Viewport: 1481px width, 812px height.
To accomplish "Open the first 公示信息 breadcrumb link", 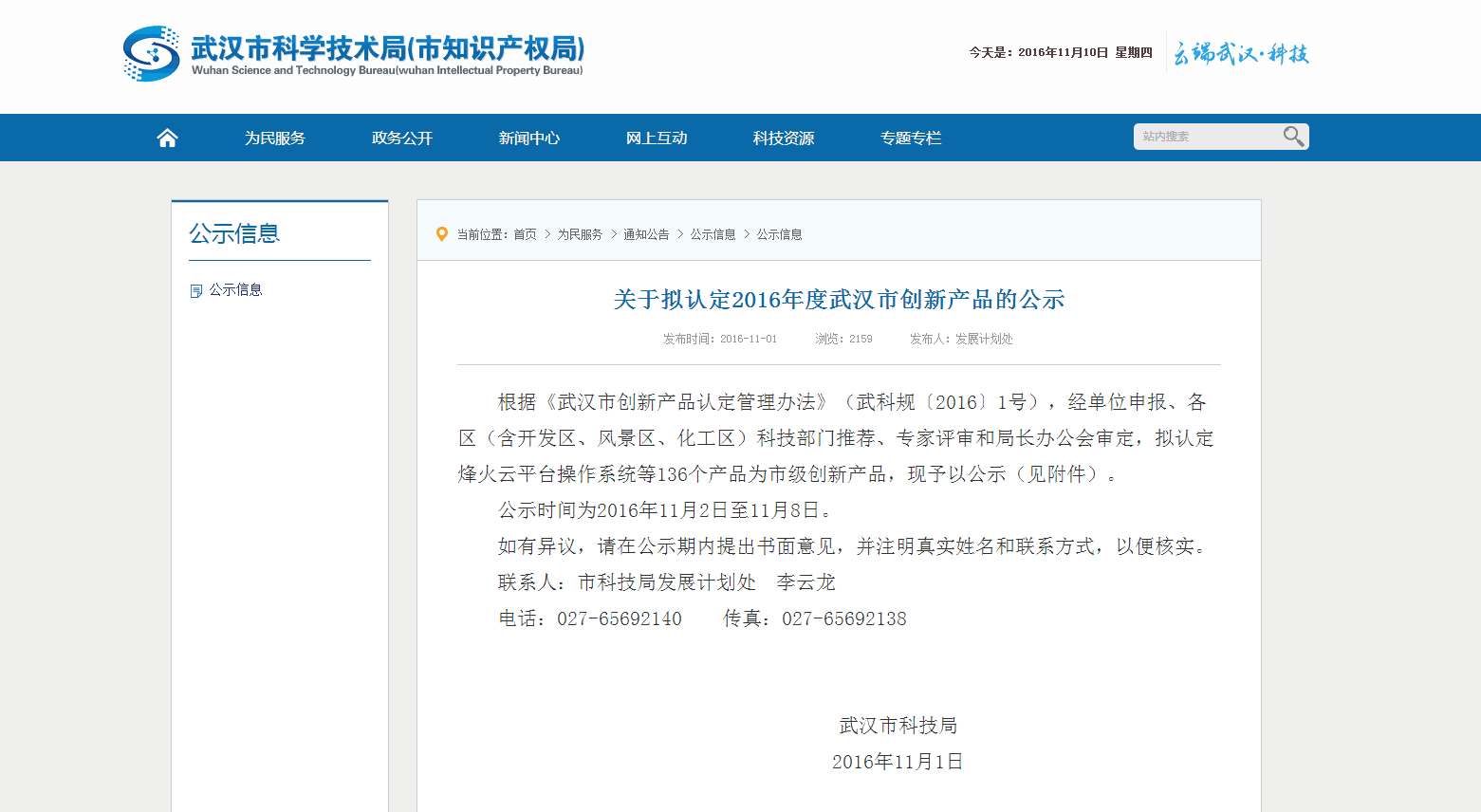I will point(713,234).
